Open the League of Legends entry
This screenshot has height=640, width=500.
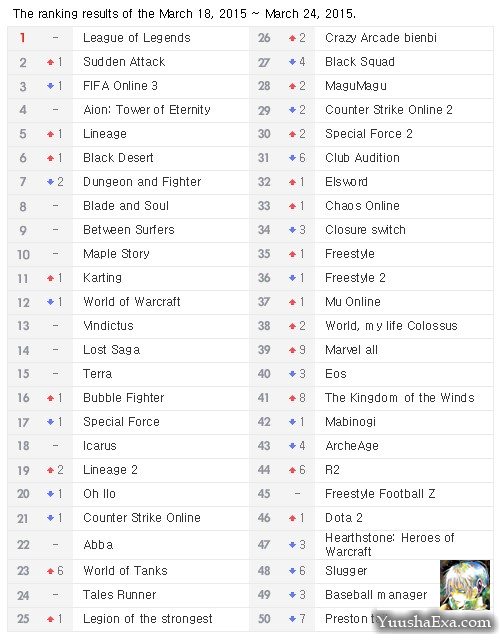click(137, 38)
